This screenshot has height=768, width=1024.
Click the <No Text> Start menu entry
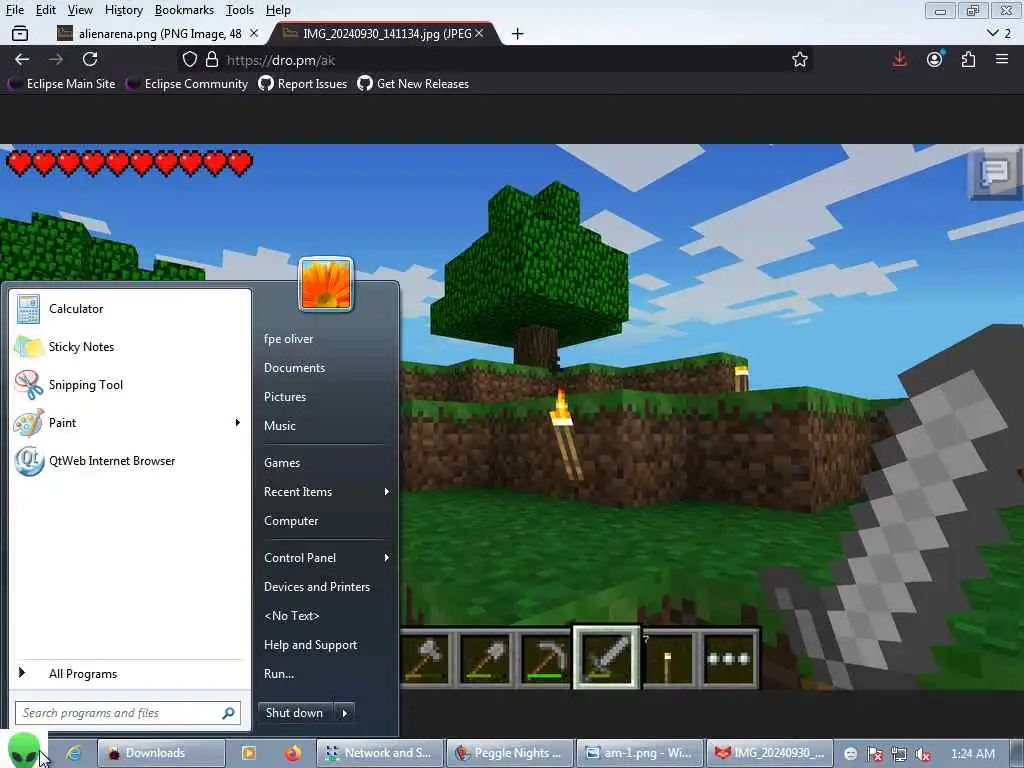(291, 616)
